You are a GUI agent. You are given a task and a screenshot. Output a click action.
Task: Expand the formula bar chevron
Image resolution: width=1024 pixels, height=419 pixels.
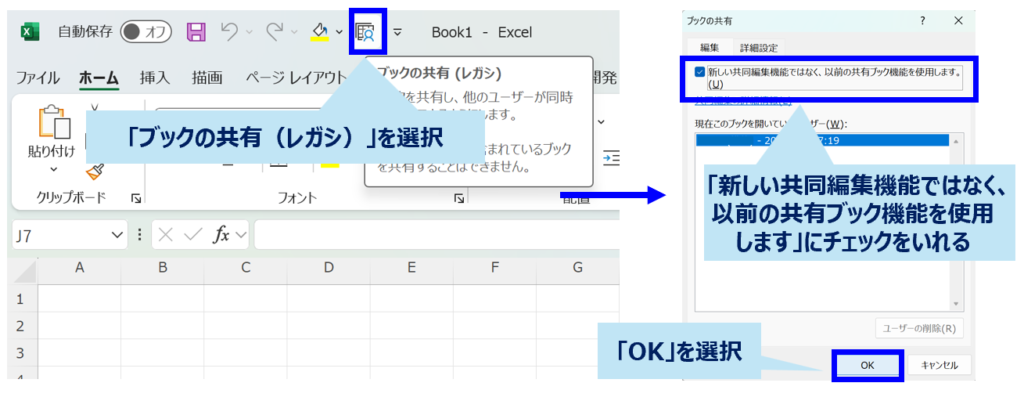click(241, 235)
